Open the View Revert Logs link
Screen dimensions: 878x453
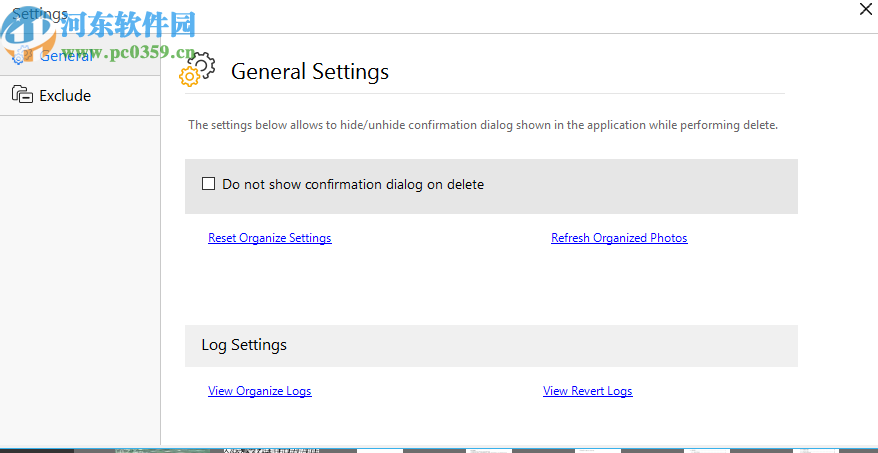[x=587, y=391]
